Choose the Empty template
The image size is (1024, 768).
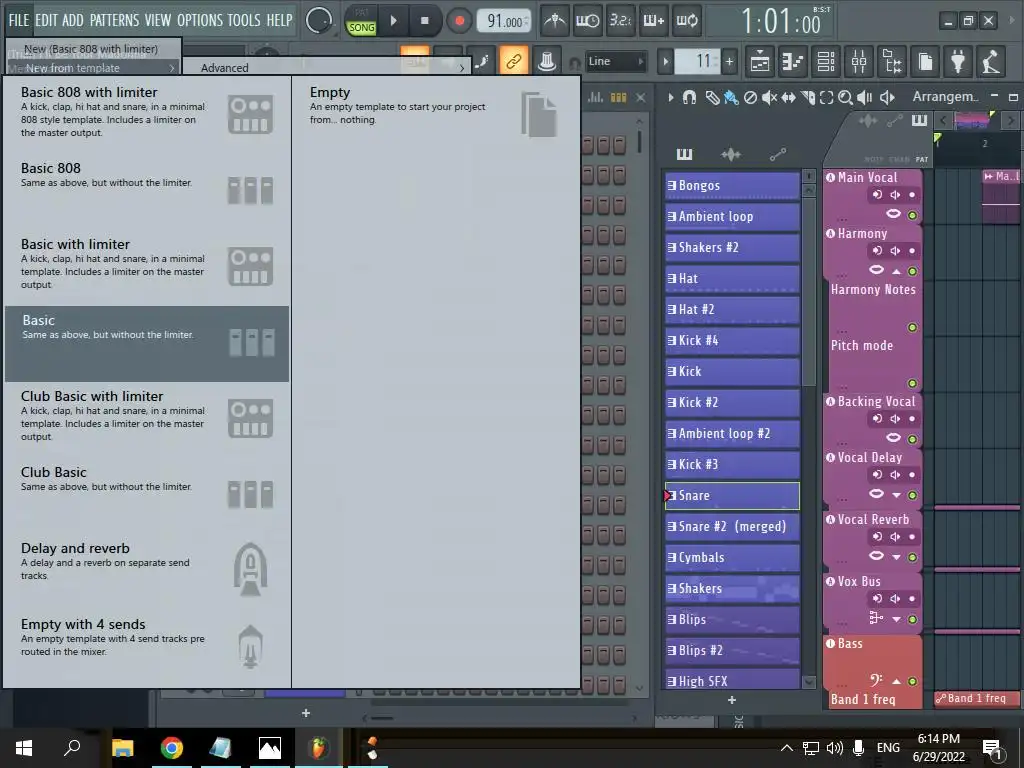pos(436,115)
